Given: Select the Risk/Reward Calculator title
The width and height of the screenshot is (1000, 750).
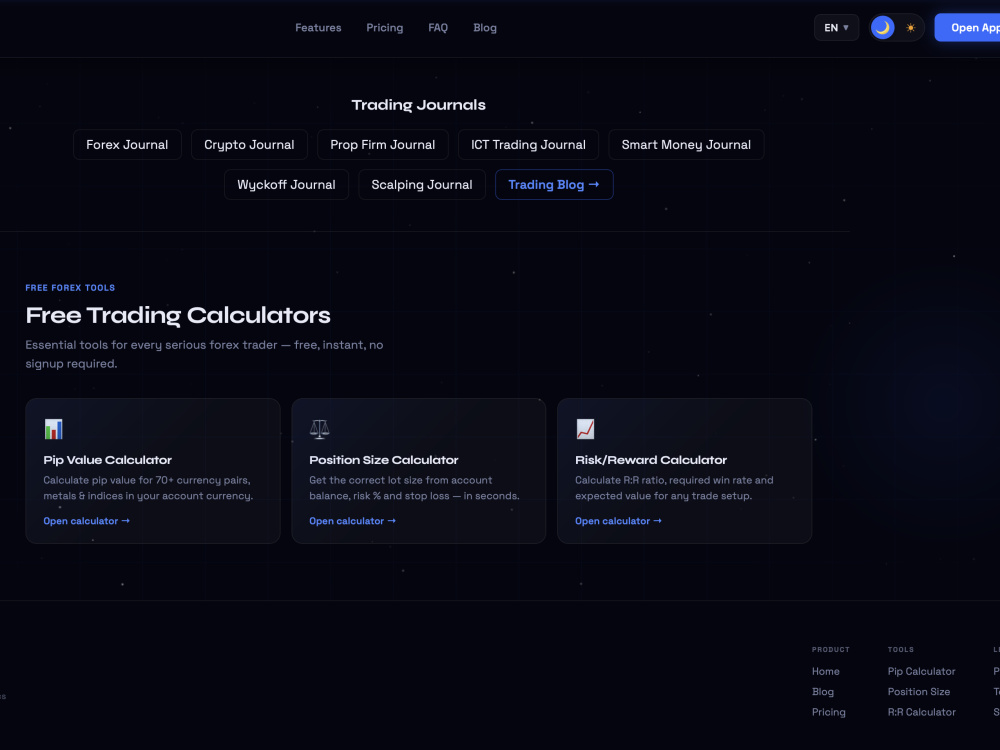Looking at the screenshot, I should tap(651, 460).
